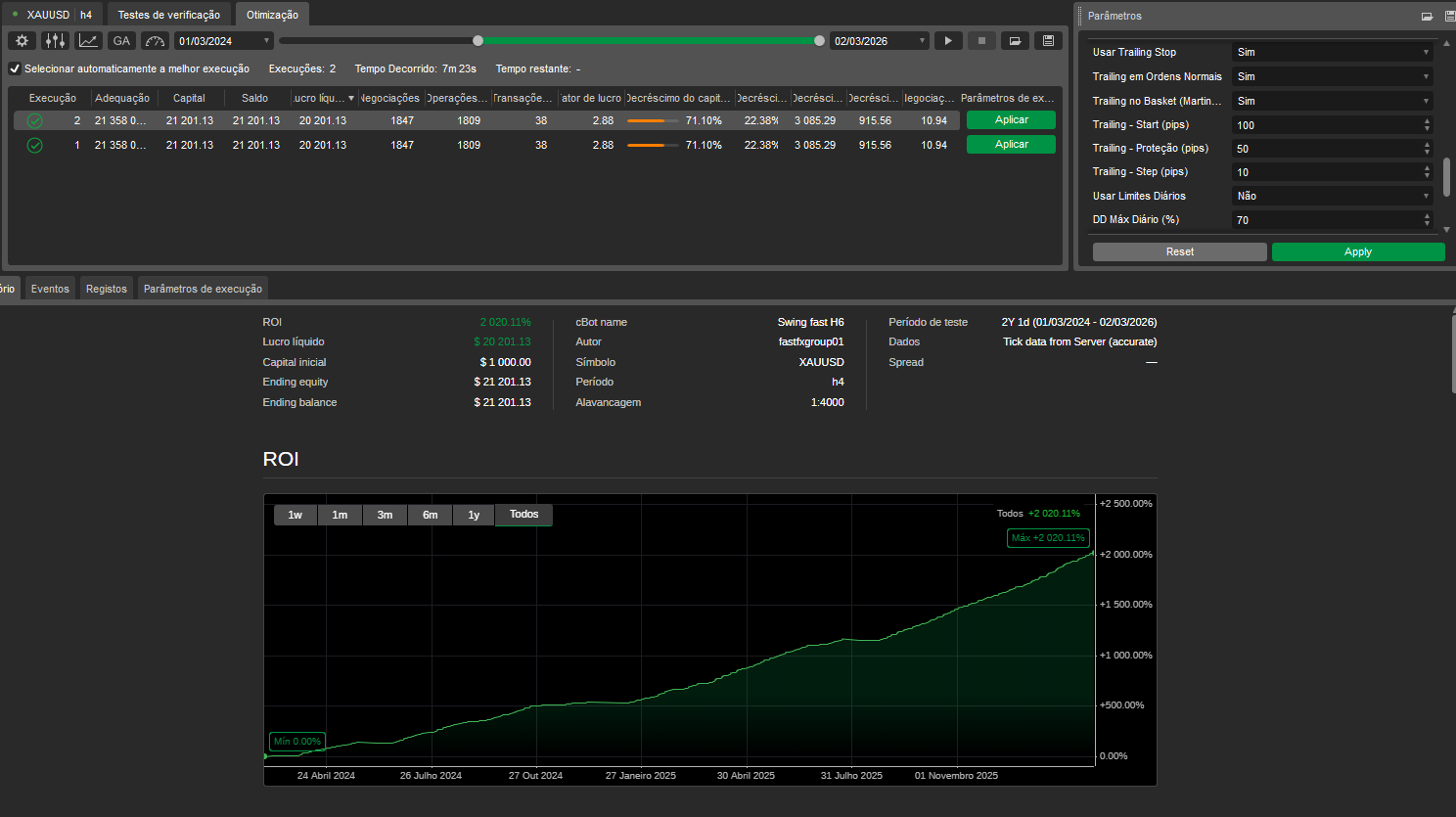Click Aplicar for execution 2 row
Viewport: 1456px width, 817px height.
tap(1011, 120)
